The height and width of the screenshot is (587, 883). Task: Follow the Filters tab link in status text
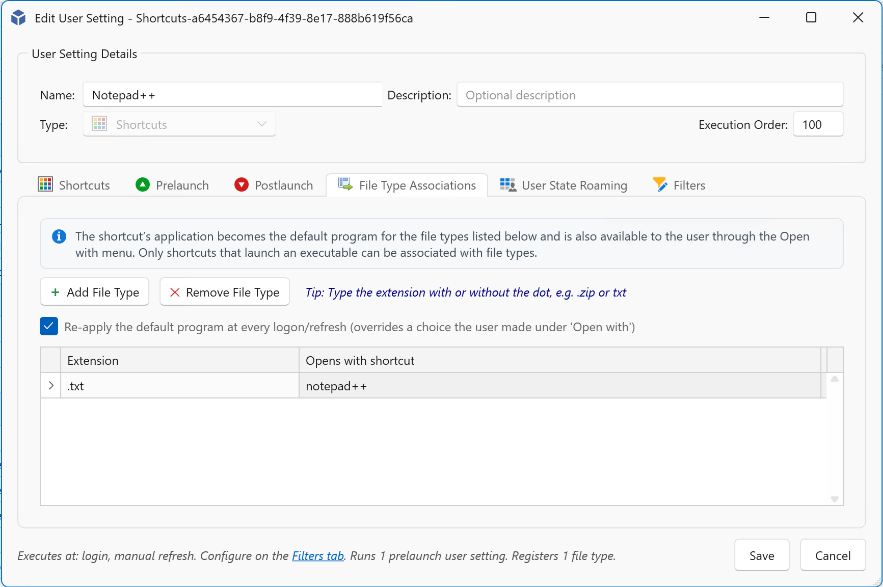(318, 556)
